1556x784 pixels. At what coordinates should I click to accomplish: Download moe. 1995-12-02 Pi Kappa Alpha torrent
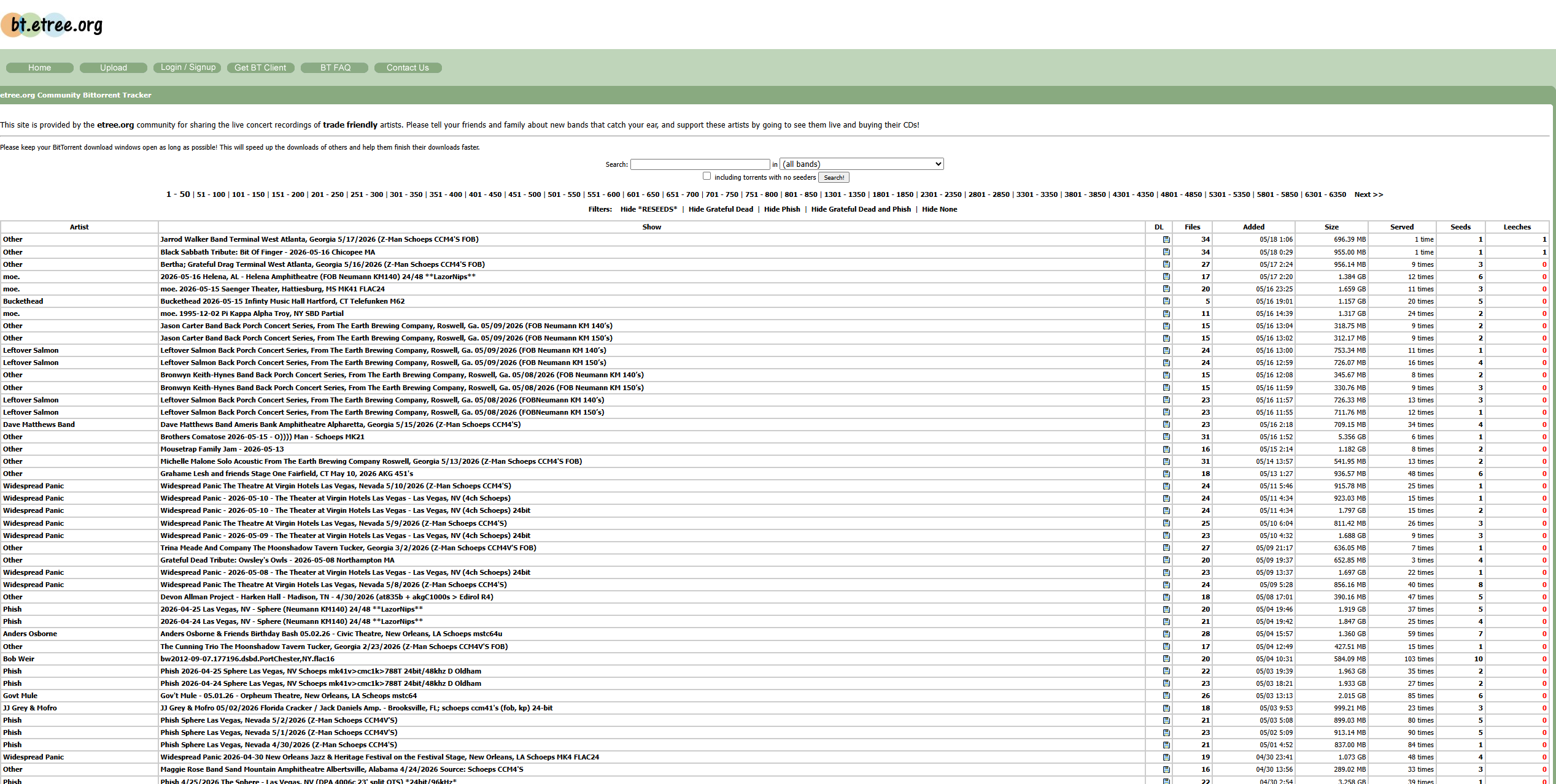pos(1166,313)
